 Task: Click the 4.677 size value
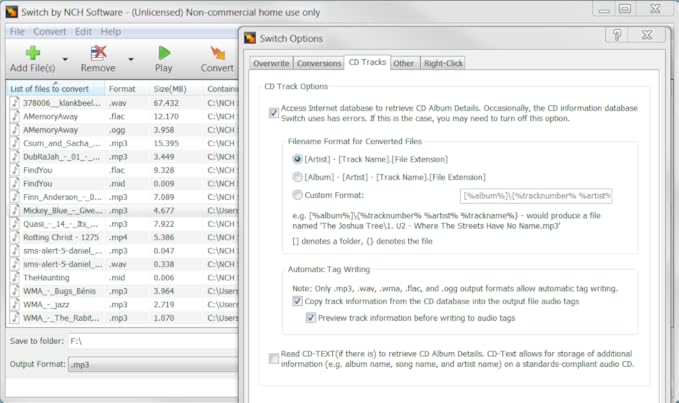[164, 210]
